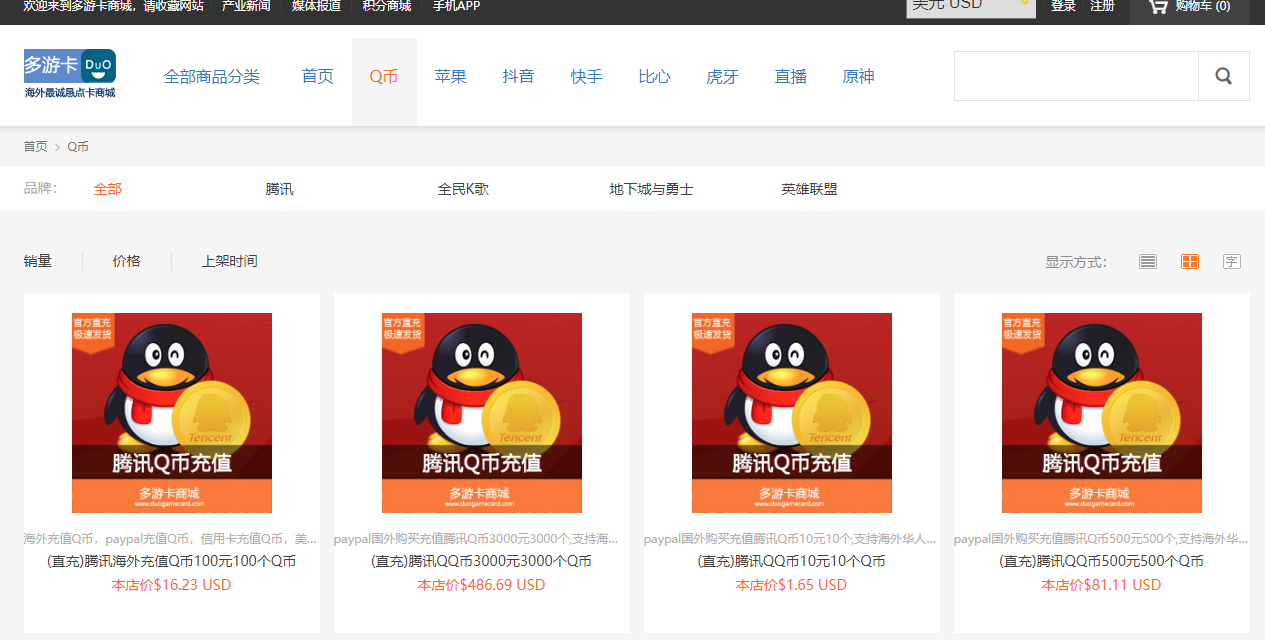Open 手机APP top bar link
The image size is (1265, 640).
tap(457, 6)
